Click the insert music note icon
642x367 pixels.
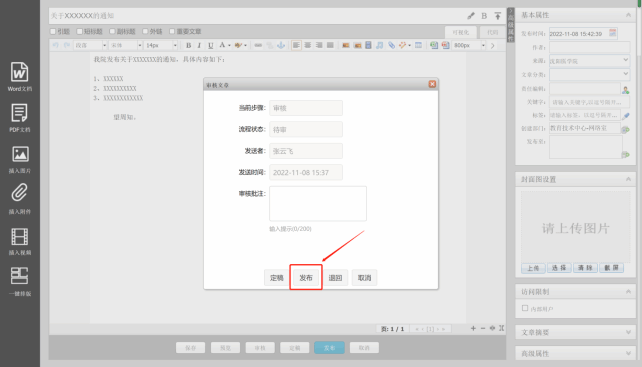click(380, 45)
